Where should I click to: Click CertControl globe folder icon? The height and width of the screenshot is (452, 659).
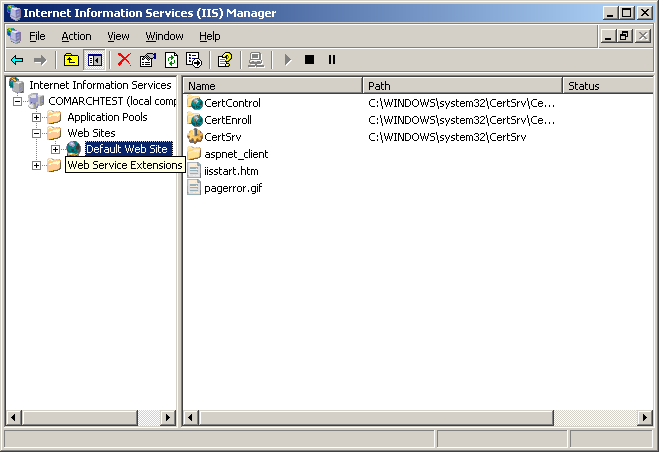pyautogui.click(x=195, y=103)
